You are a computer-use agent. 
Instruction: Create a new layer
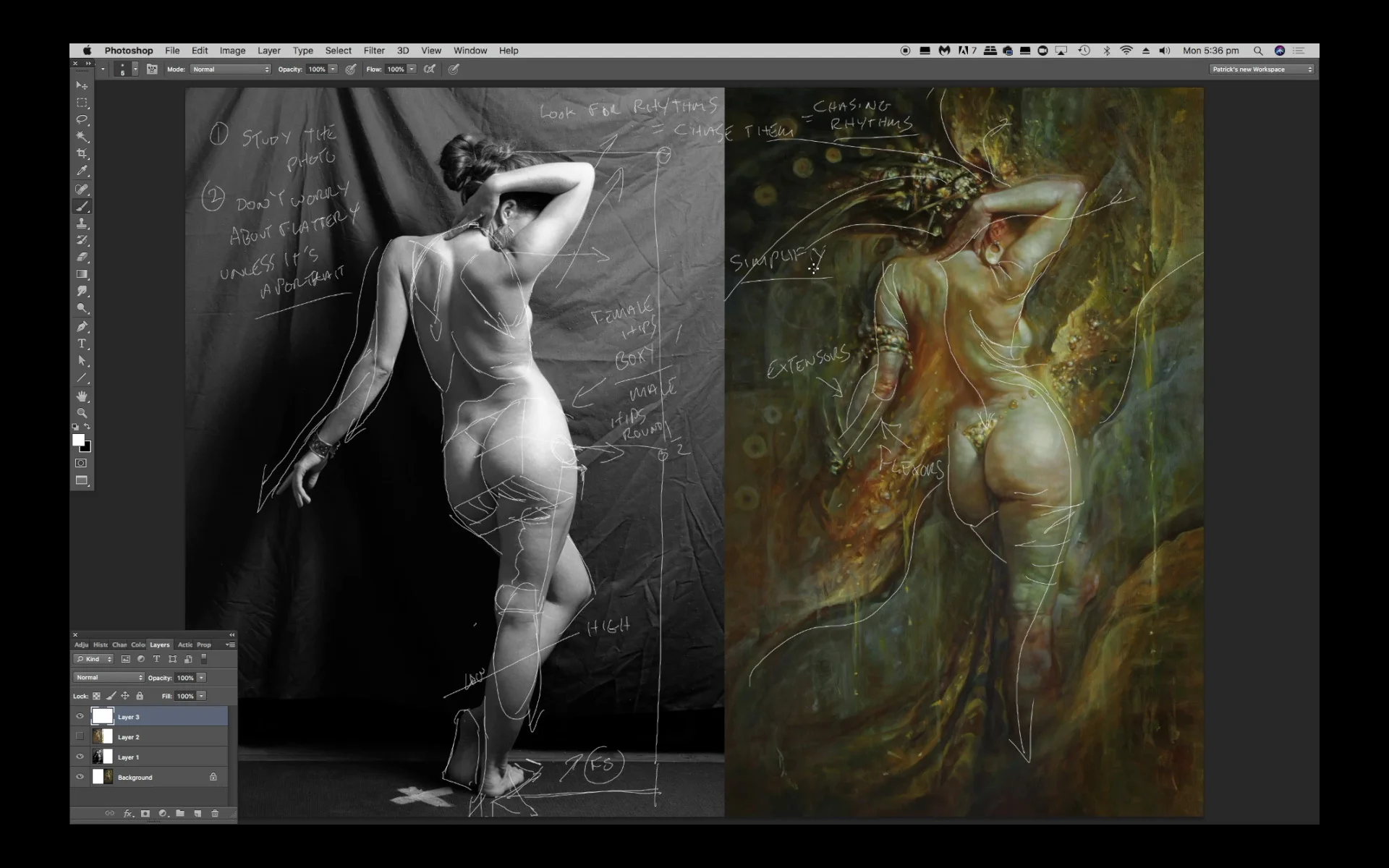point(197,813)
